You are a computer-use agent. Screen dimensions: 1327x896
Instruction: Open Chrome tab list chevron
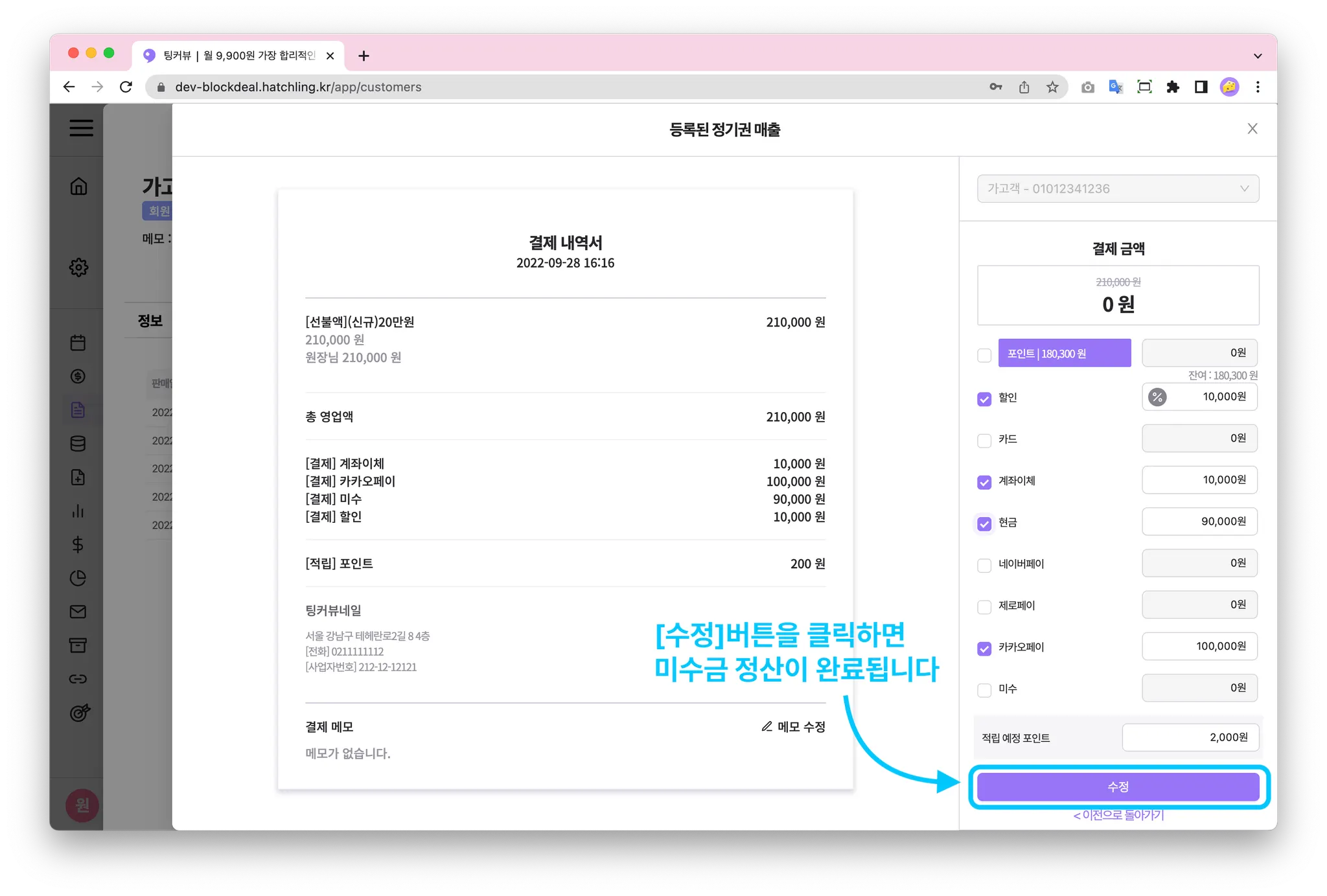tap(1257, 56)
